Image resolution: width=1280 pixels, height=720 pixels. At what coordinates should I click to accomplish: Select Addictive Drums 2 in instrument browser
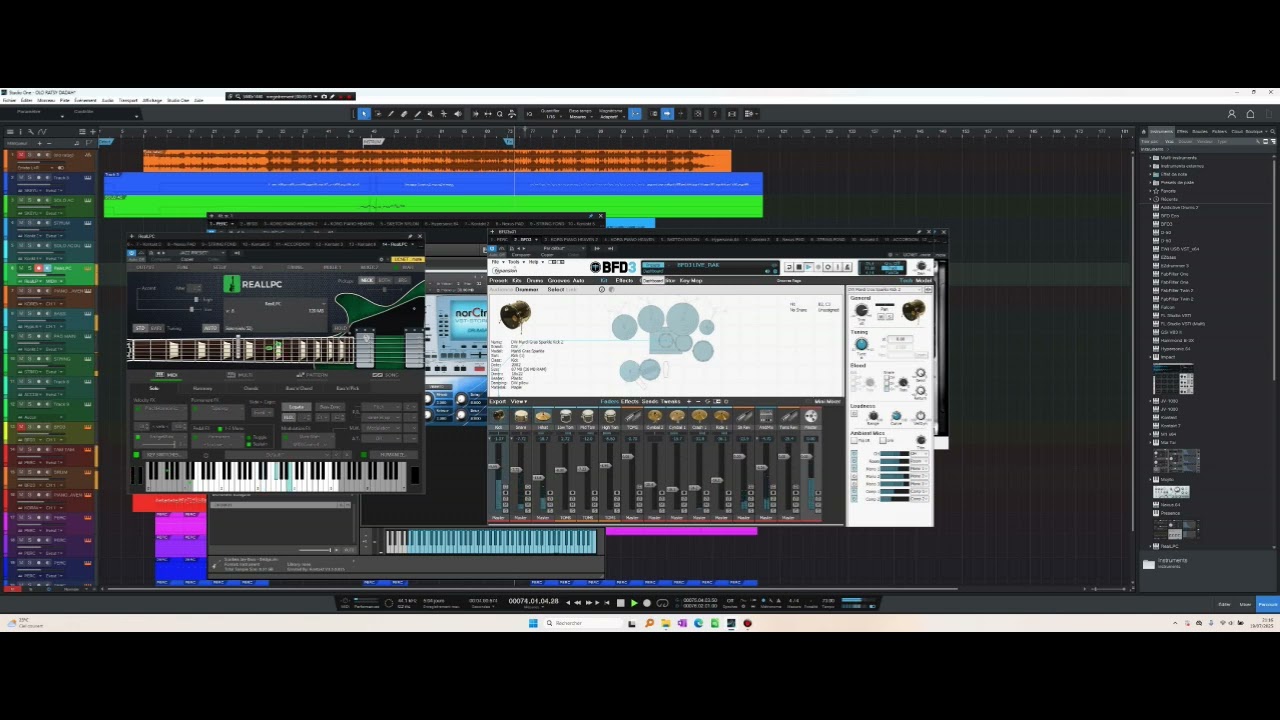(1179, 207)
